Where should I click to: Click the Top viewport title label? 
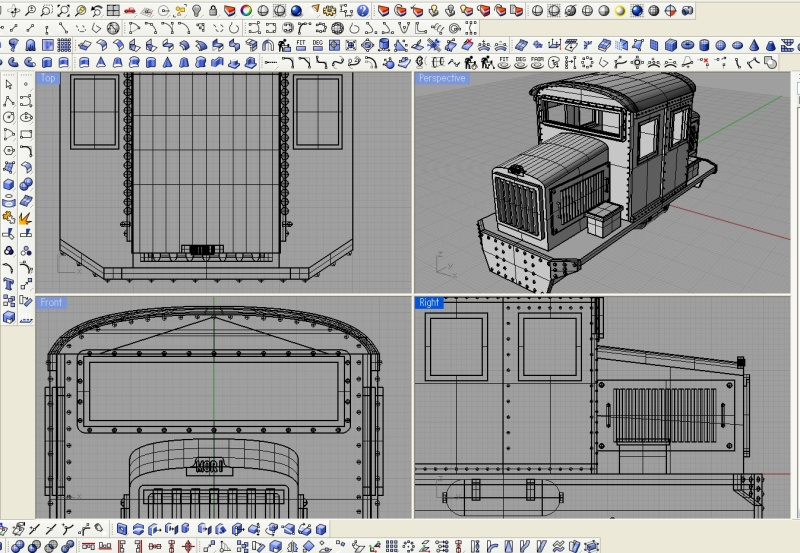click(x=48, y=78)
